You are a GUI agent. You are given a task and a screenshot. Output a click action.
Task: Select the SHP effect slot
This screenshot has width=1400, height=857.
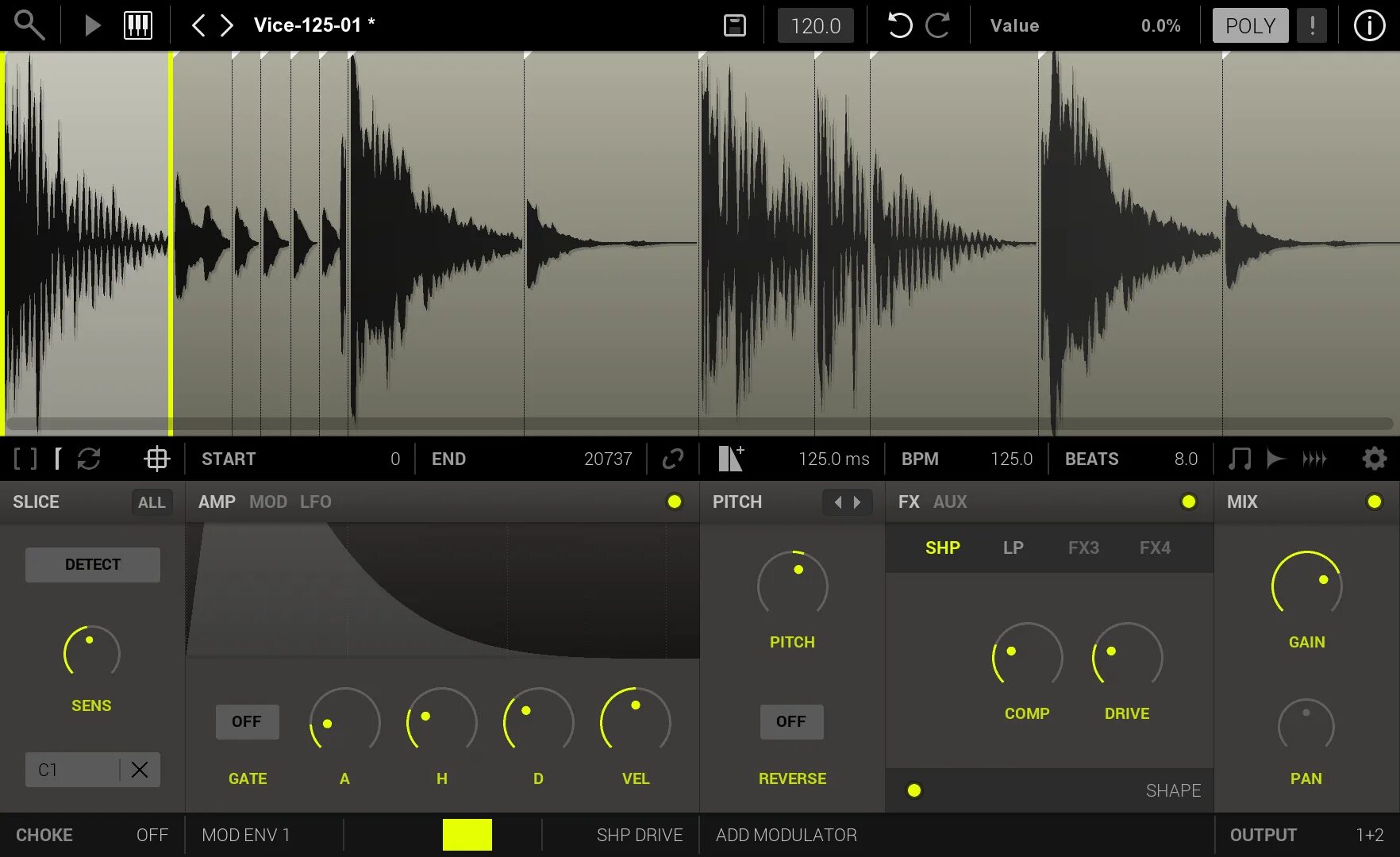click(x=943, y=548)
